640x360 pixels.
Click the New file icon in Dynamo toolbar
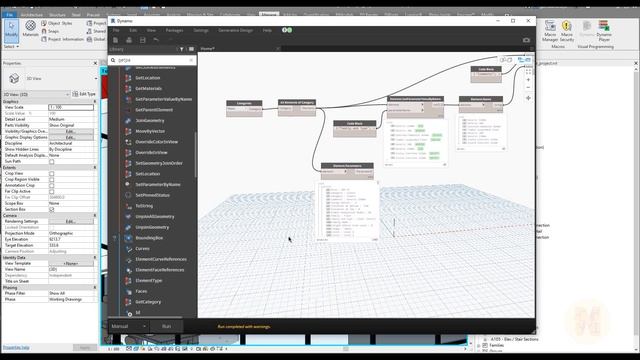116,40
